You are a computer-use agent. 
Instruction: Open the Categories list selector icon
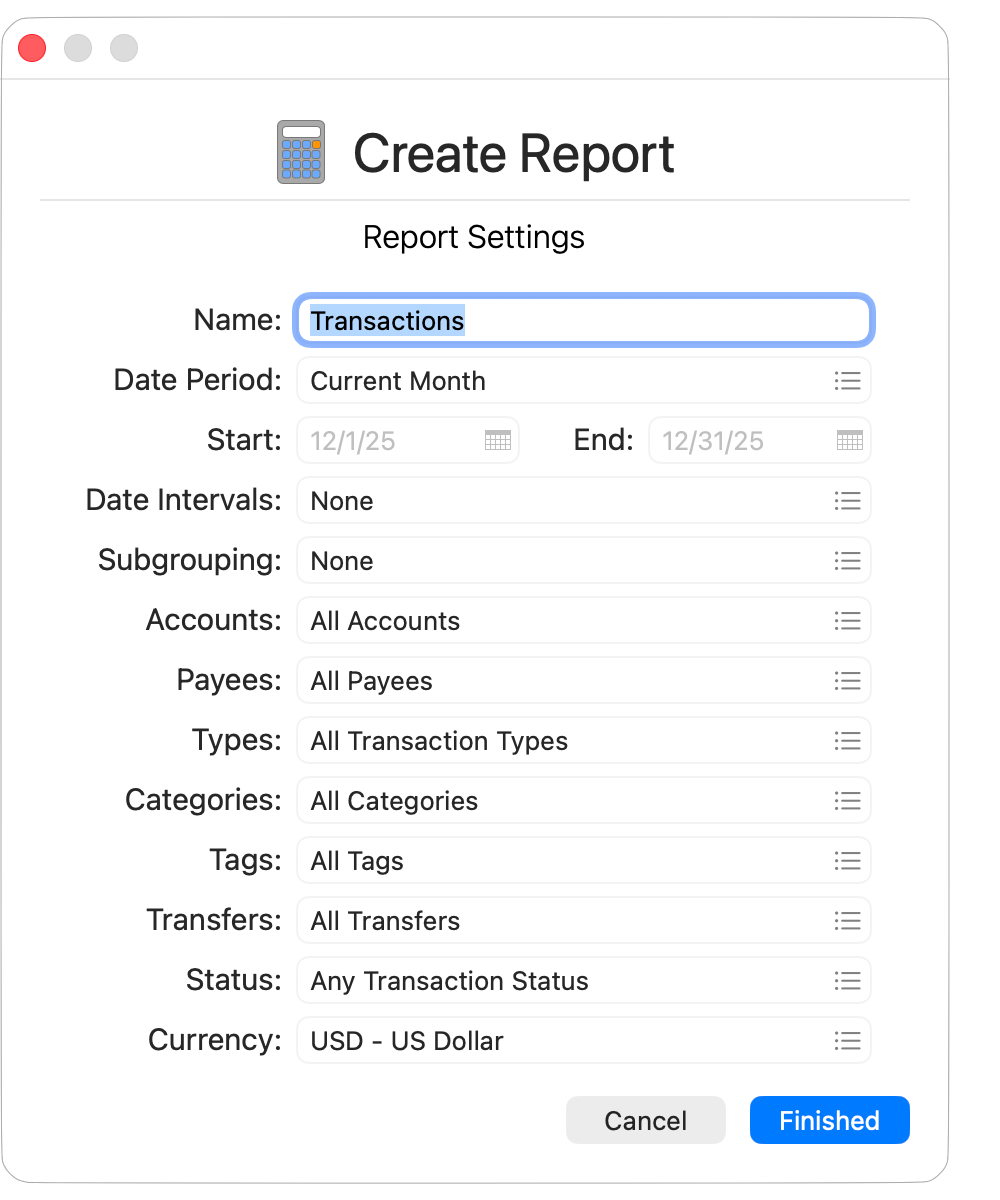pyautogui.click(x=847, y=801)
